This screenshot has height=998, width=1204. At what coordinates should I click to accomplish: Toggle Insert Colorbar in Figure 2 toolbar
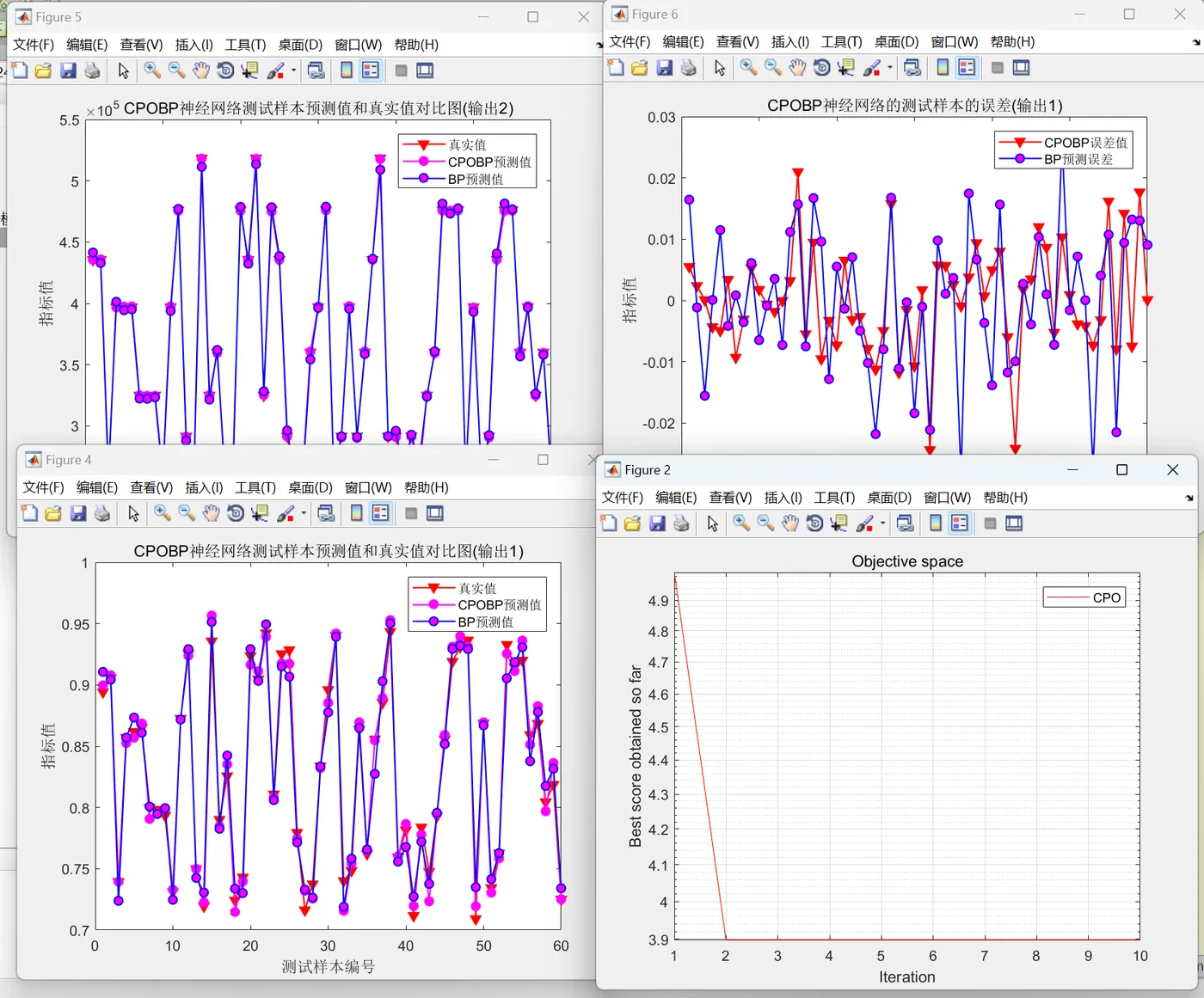tap(936, 523)
